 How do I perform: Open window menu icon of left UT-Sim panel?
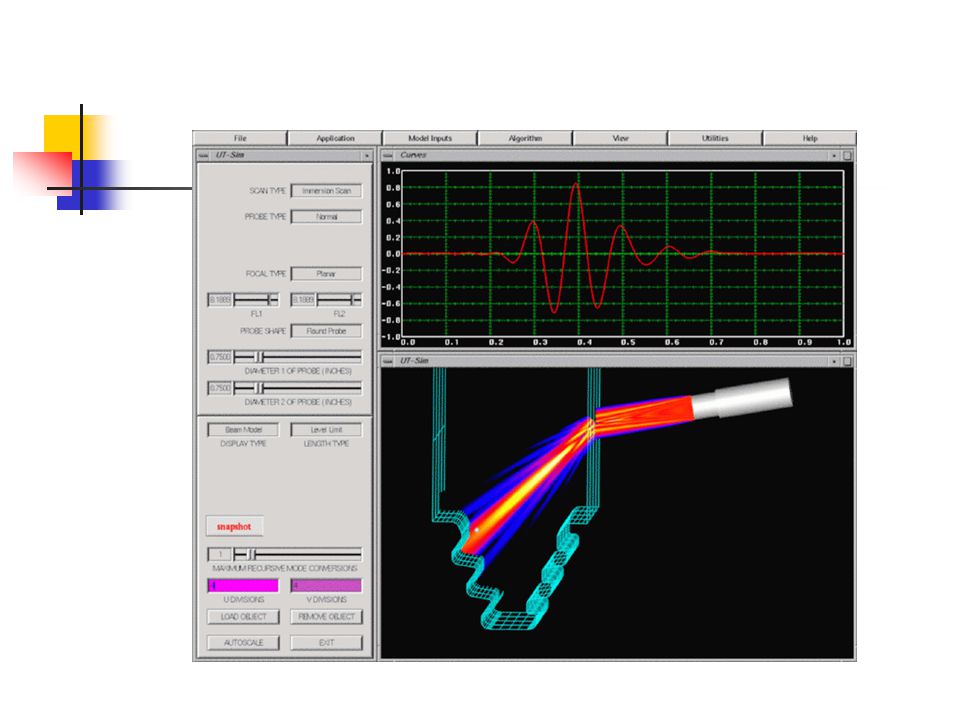coord(203,156)
